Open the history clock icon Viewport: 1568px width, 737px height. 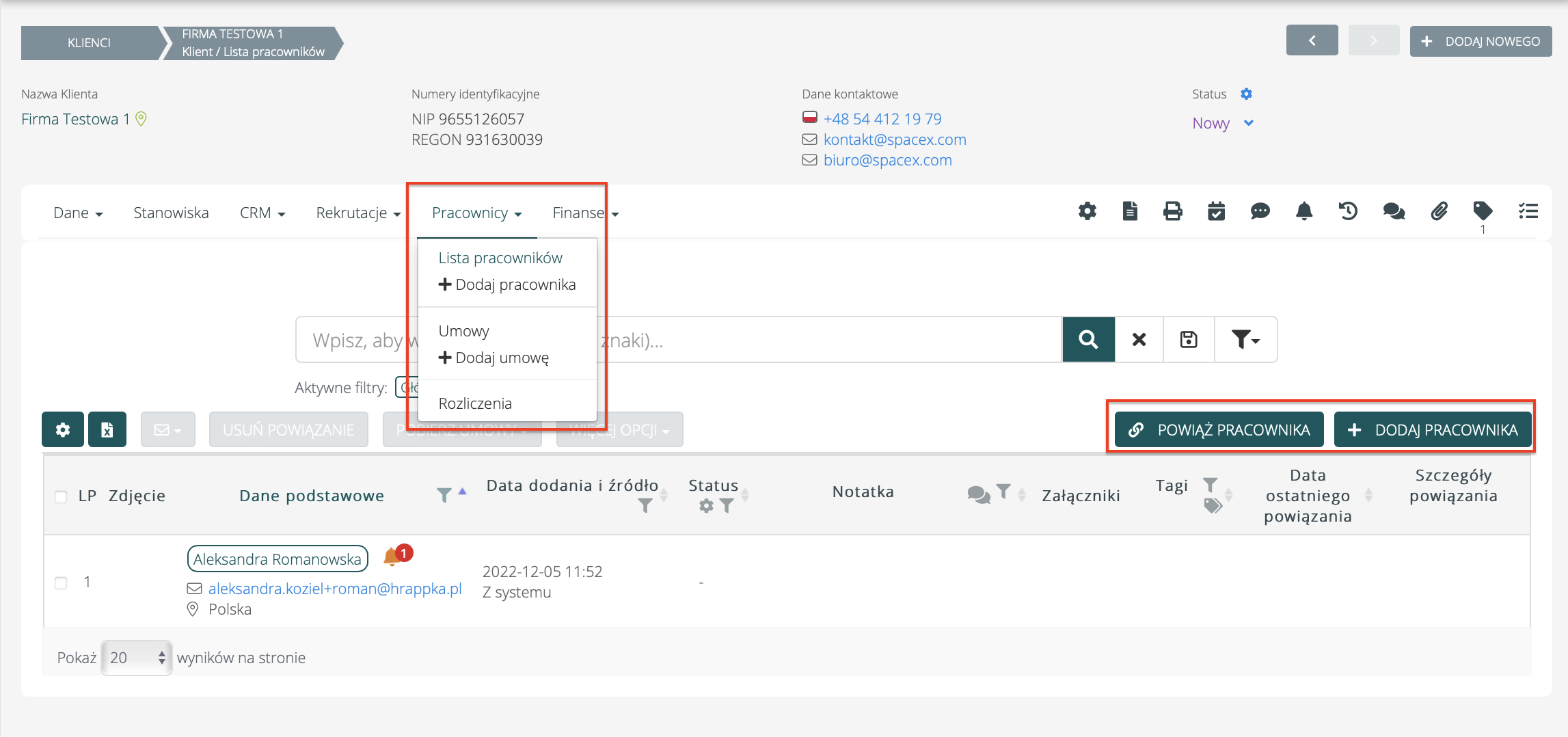tap(1347, 211)
